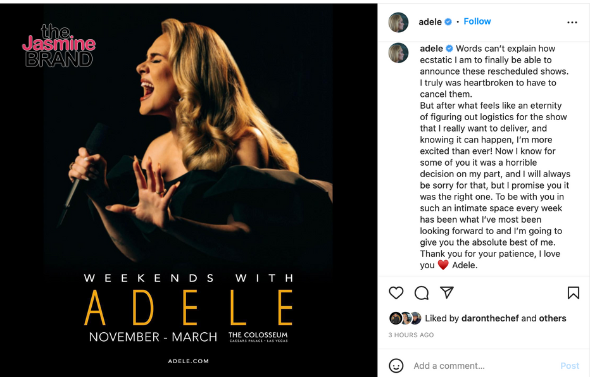
Task: Open emoji picker smiley icon
Action: click(396, 365)
